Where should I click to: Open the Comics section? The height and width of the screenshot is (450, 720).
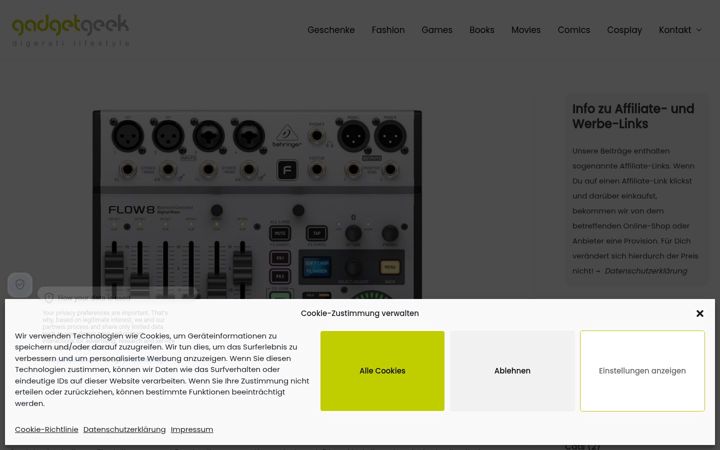[x=574, y=30]
